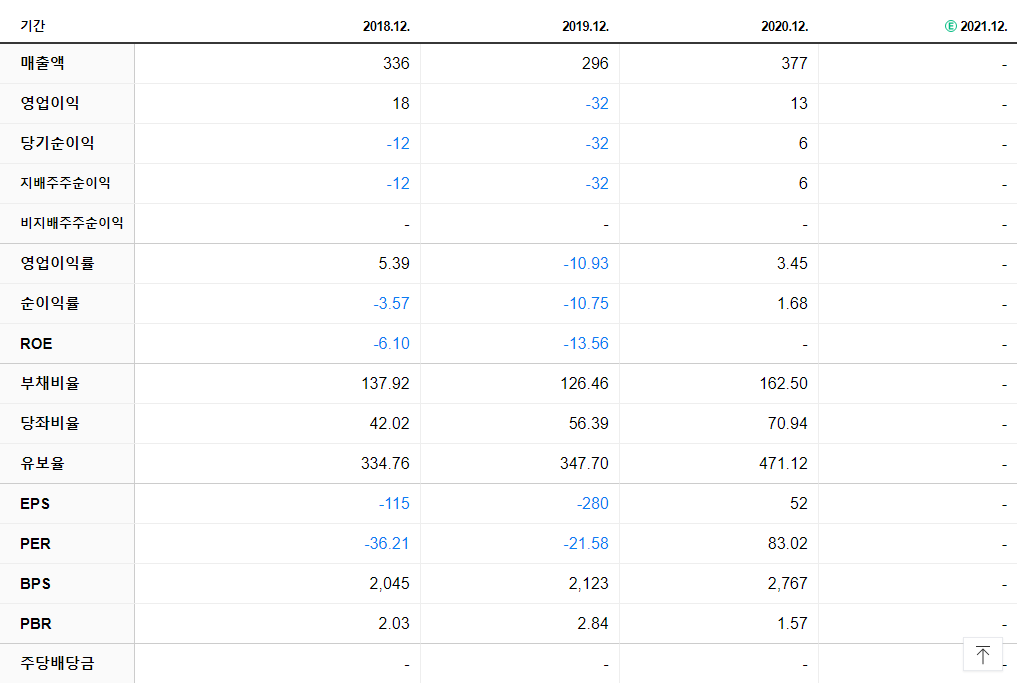
Task: Click the 순이익률 row label
Action: pos(50,303)
